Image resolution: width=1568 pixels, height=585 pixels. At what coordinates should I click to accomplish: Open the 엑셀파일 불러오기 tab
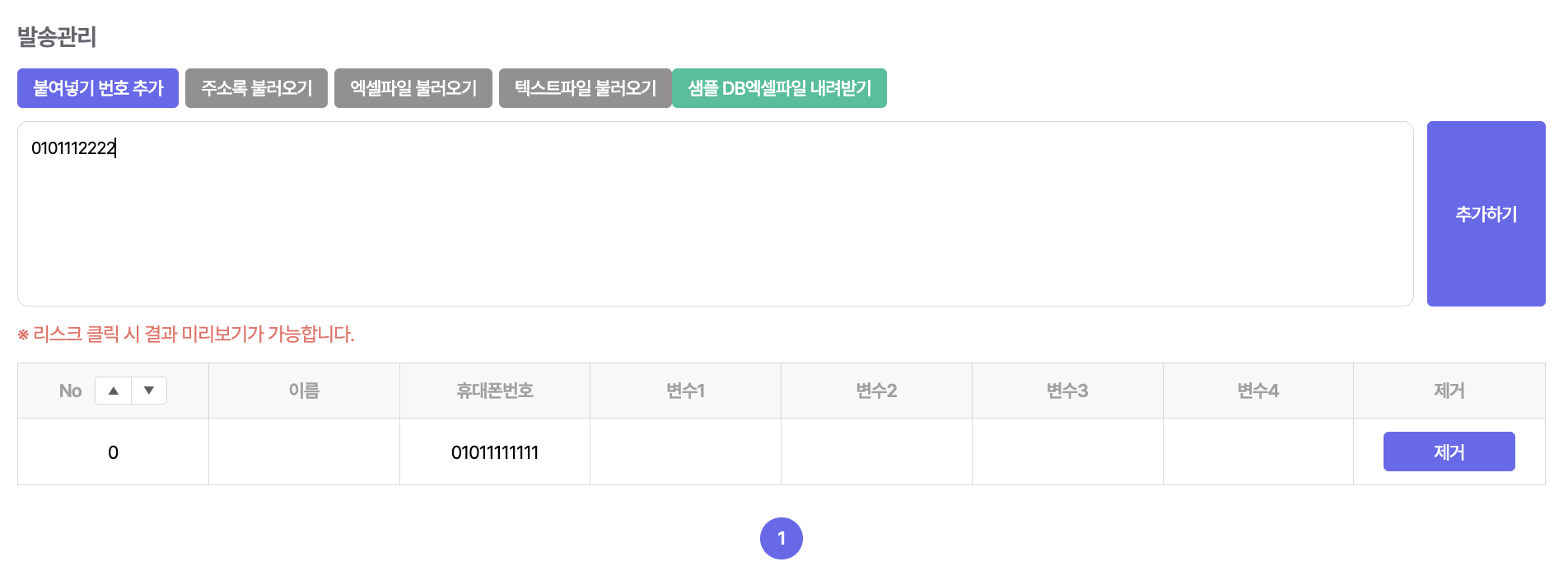point(413,88)
